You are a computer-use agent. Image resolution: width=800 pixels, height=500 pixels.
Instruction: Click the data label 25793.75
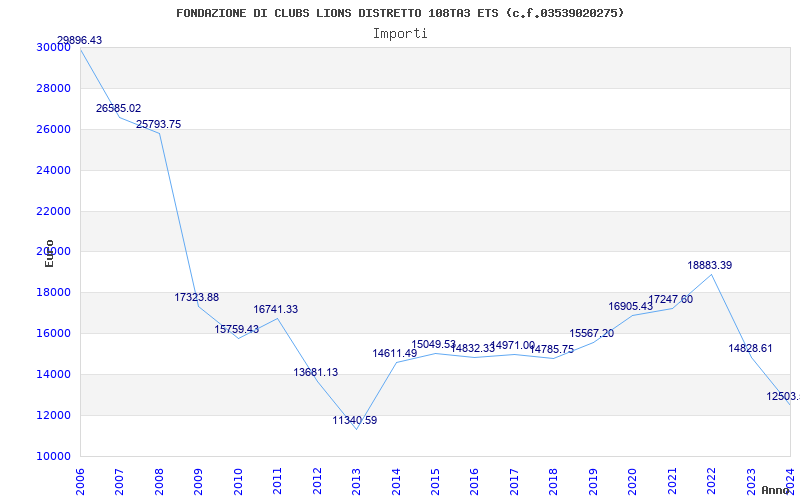(158, 124)
